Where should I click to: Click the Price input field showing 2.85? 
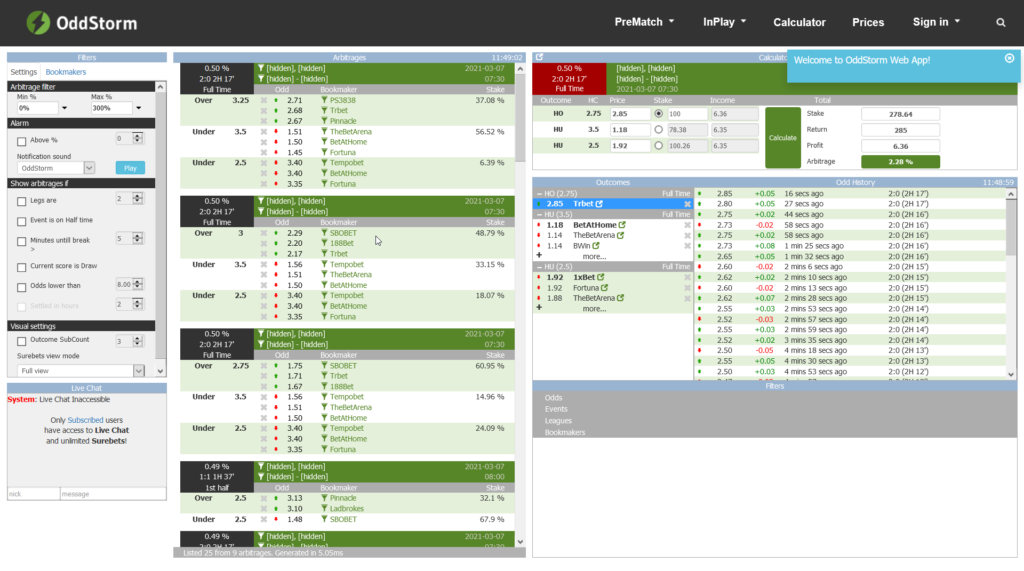(628, 114)
